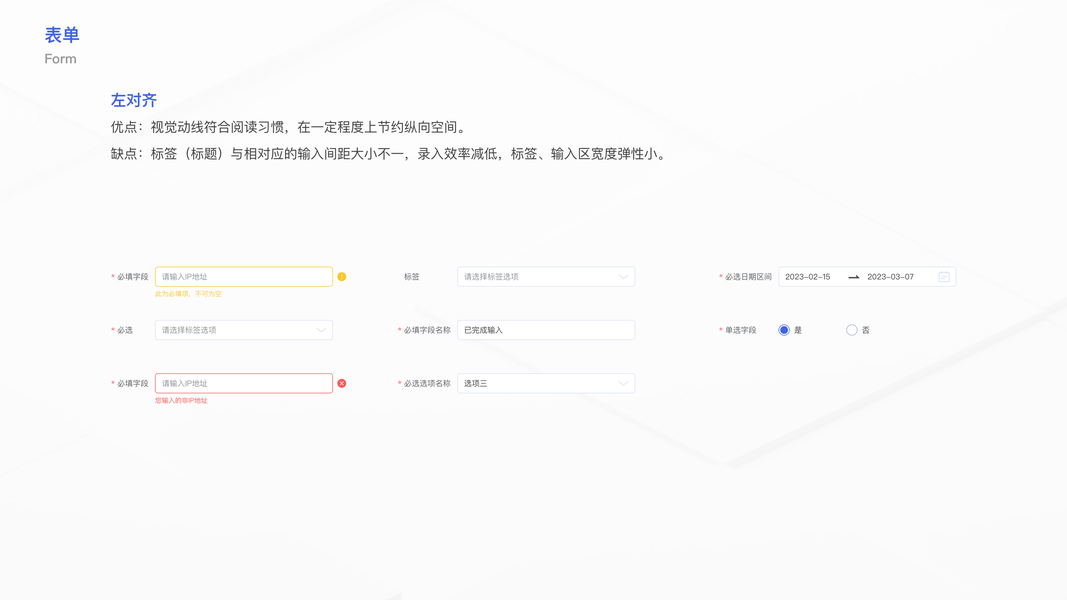Click the Form subtitle text
The width and height of the screenshot is (1067, 600).
tap(61, 59)
